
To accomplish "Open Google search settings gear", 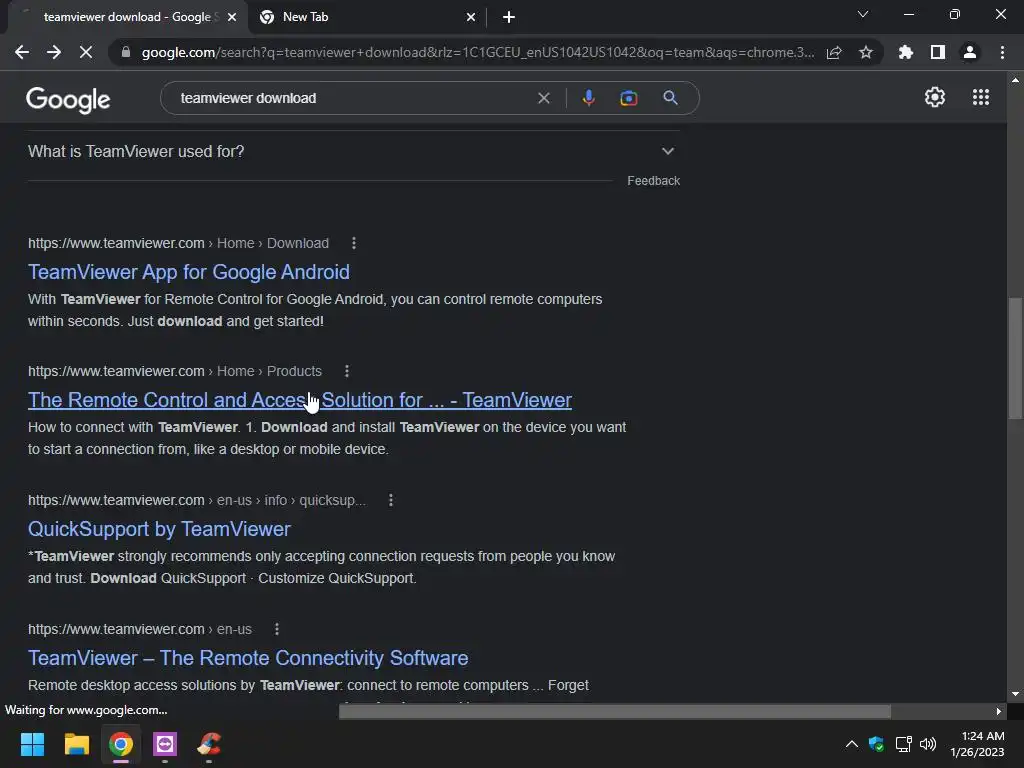I will (935, 97).
